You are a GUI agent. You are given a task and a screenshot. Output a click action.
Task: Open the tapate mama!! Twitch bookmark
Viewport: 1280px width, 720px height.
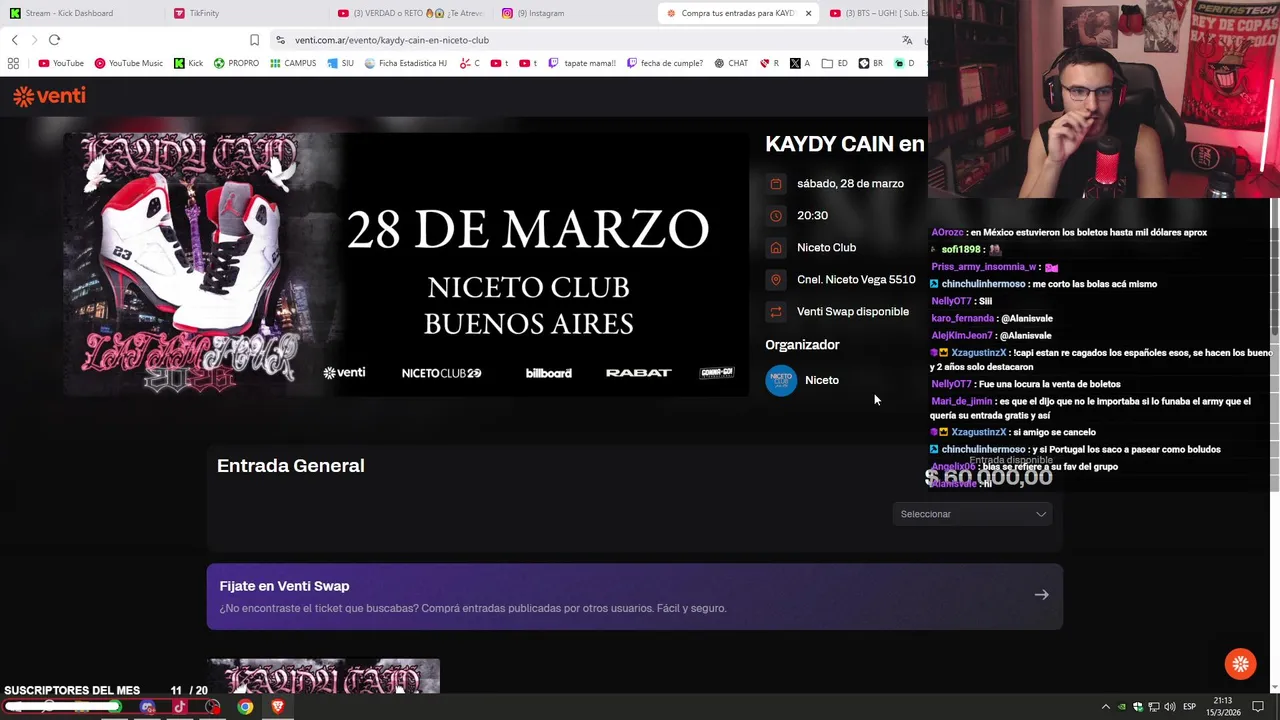(582, 63)
